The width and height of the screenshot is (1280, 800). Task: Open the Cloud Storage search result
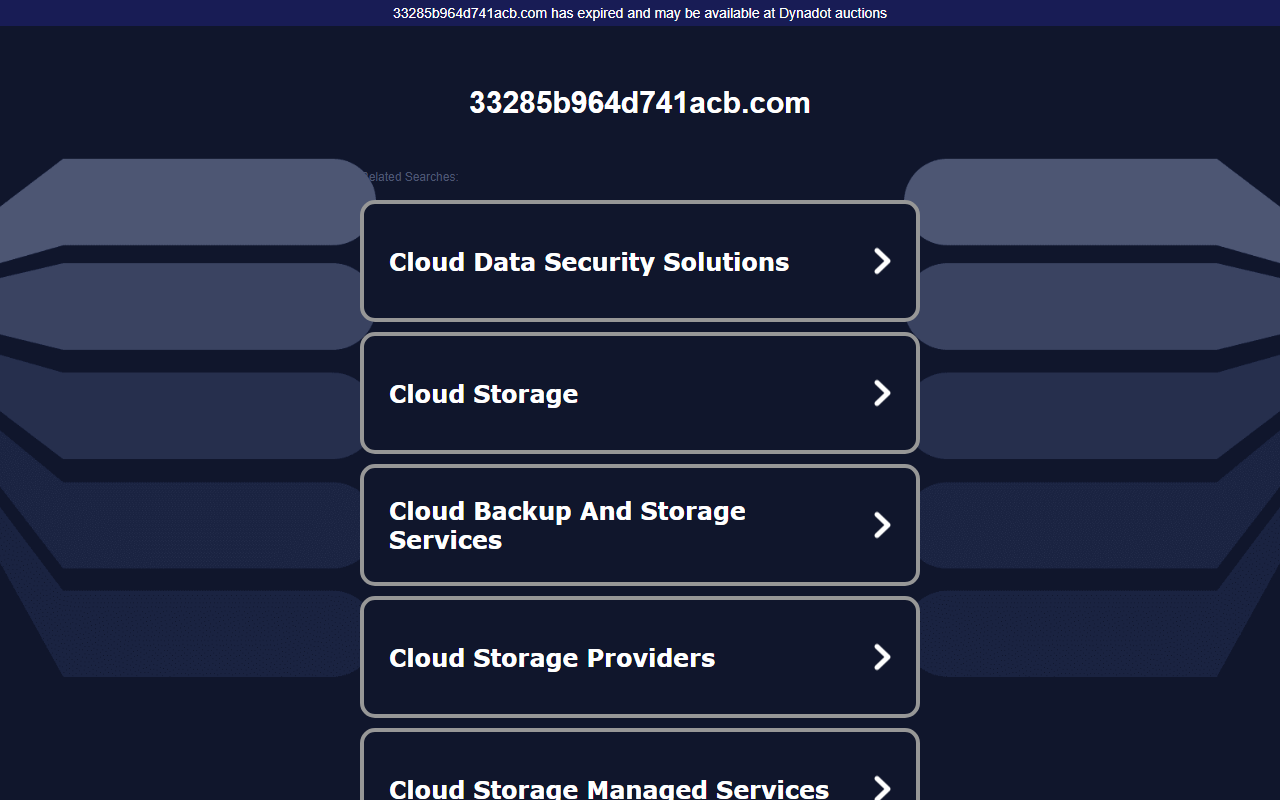pyautogui.click(x=640, y=393)
